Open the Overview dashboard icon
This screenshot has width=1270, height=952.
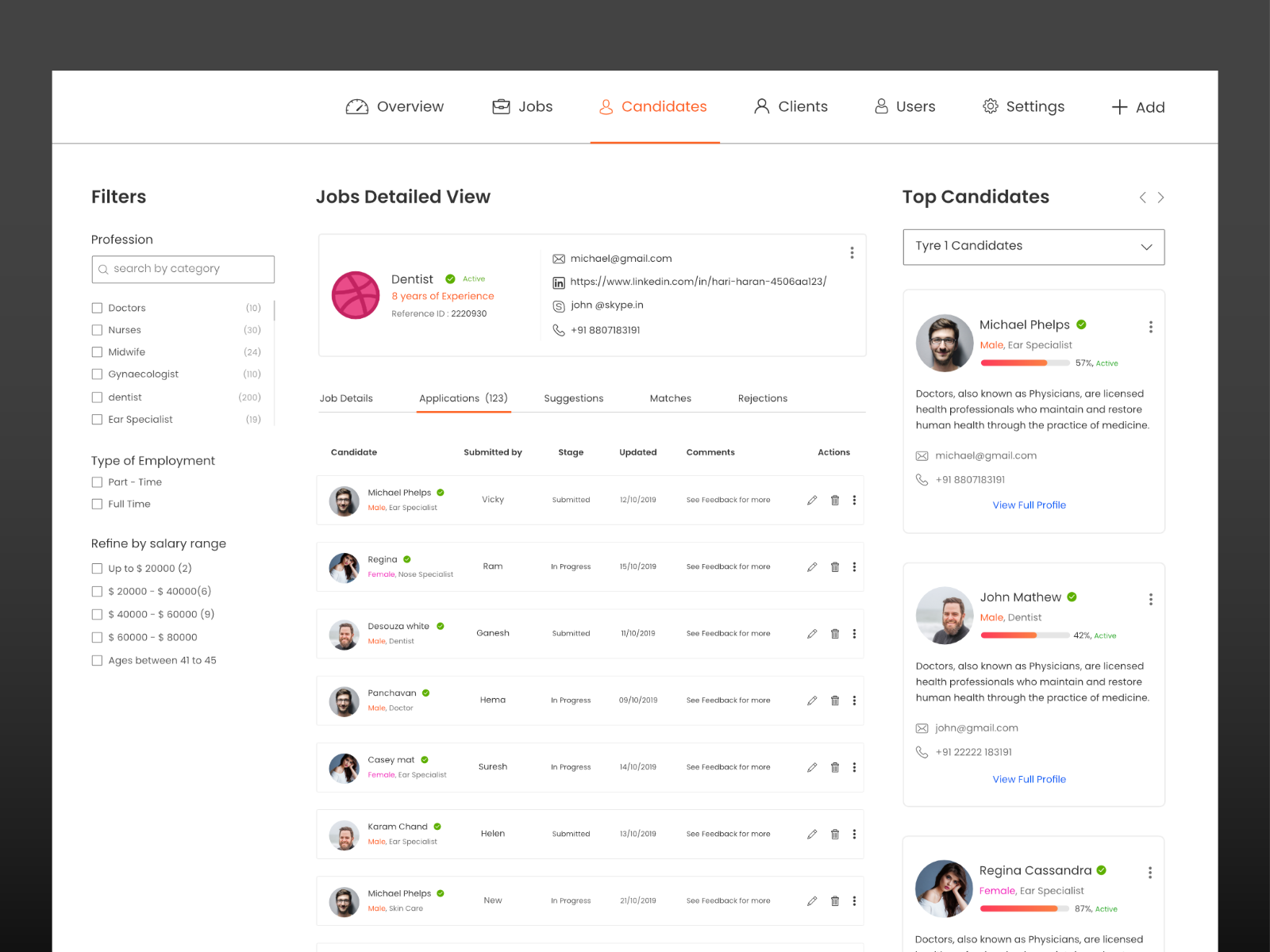click(x=356, y=106)
